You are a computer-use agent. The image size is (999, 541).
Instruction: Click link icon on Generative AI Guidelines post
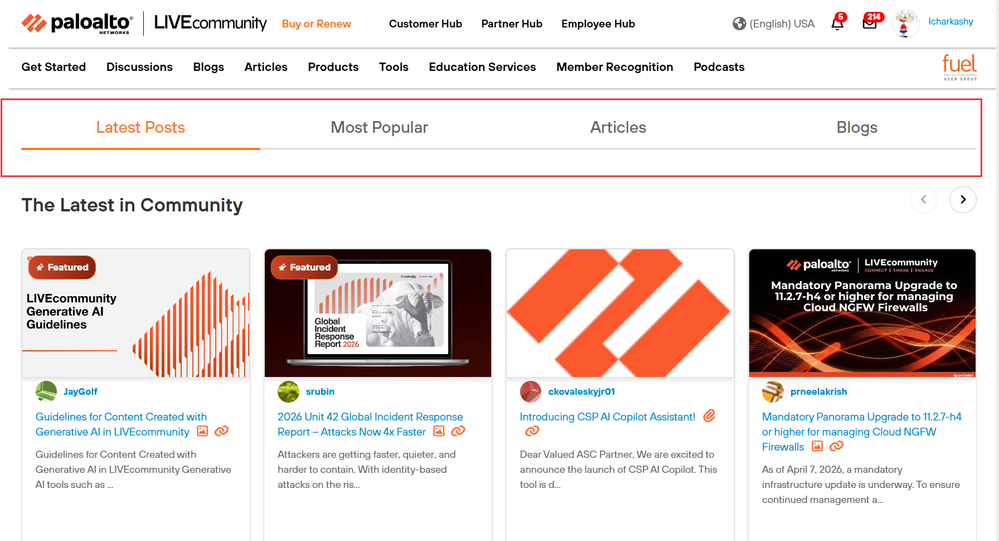[221, 431]
